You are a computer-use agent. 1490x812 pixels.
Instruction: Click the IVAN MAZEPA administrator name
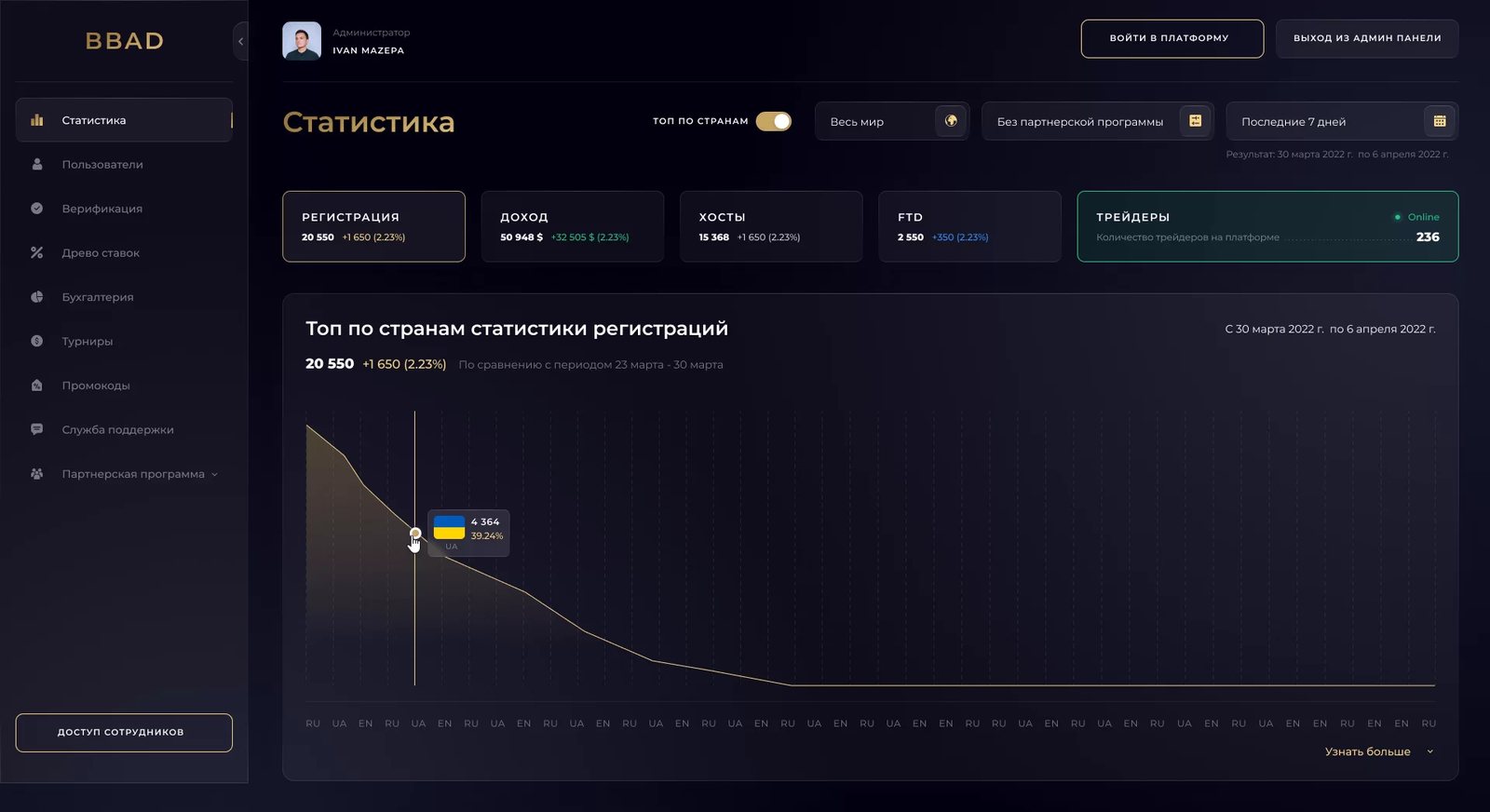(x=369, y=50)
